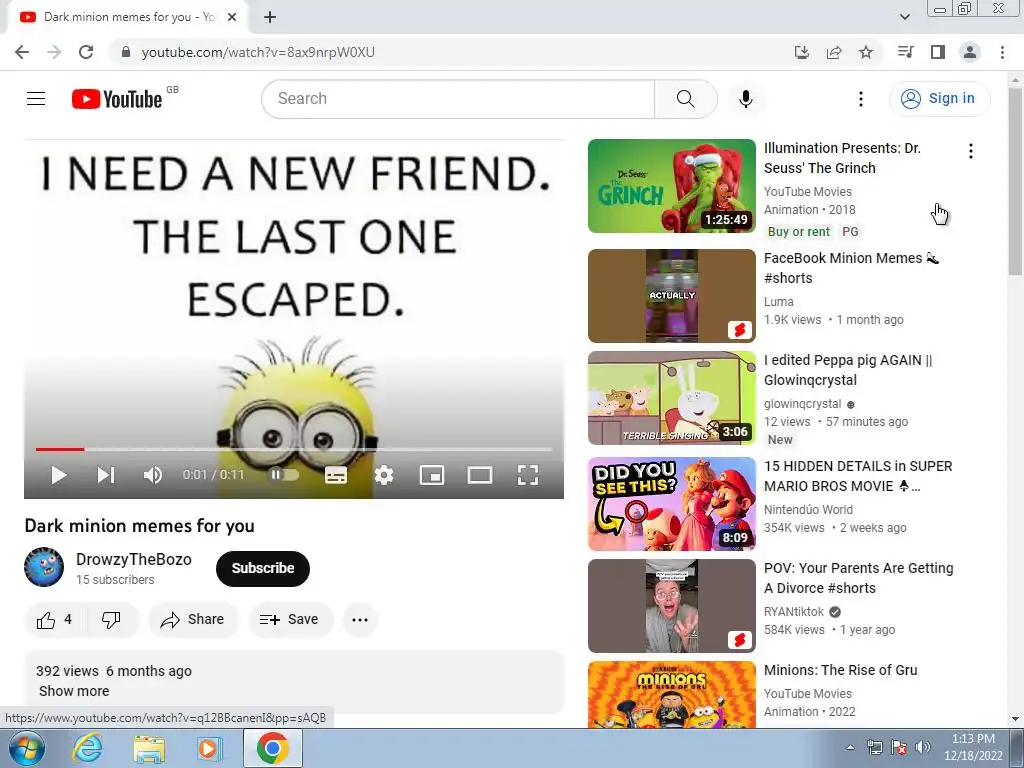Open DrowzyTheBozo channel avatar
Screen dimensions: 1024x768
pyautogui.click(x=44, y=567)
